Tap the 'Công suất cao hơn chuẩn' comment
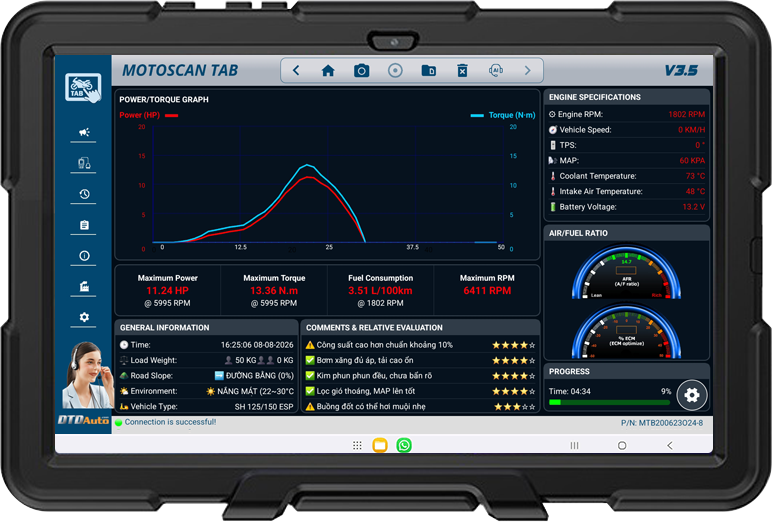This screenshot has height=522, width=772. [x=385, y=345]
